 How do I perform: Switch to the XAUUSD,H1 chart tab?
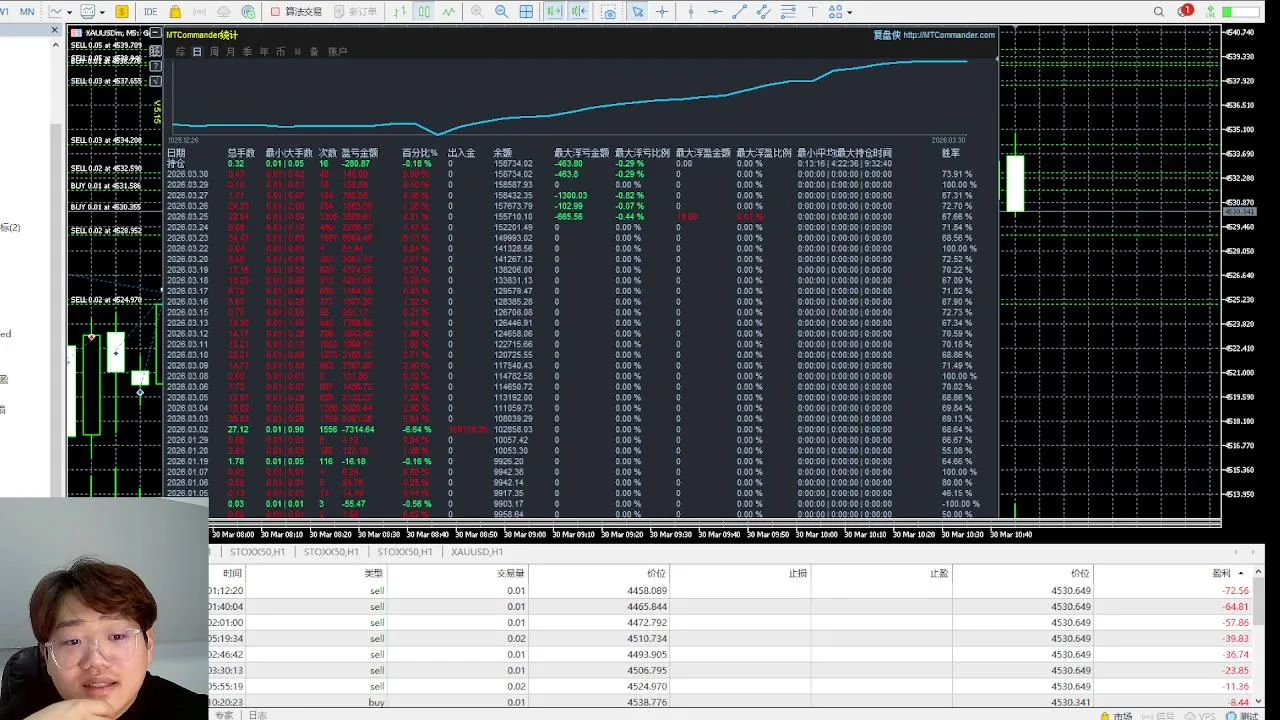[477, 552]
